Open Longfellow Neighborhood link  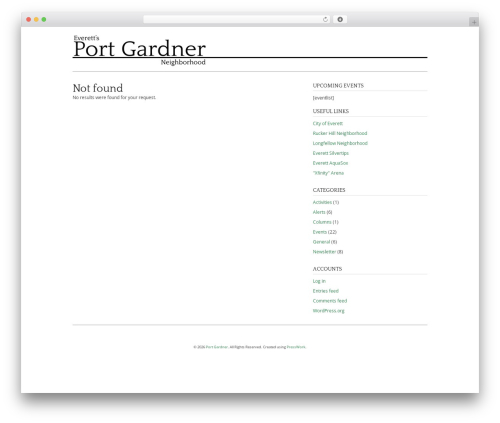coord(340,143)
